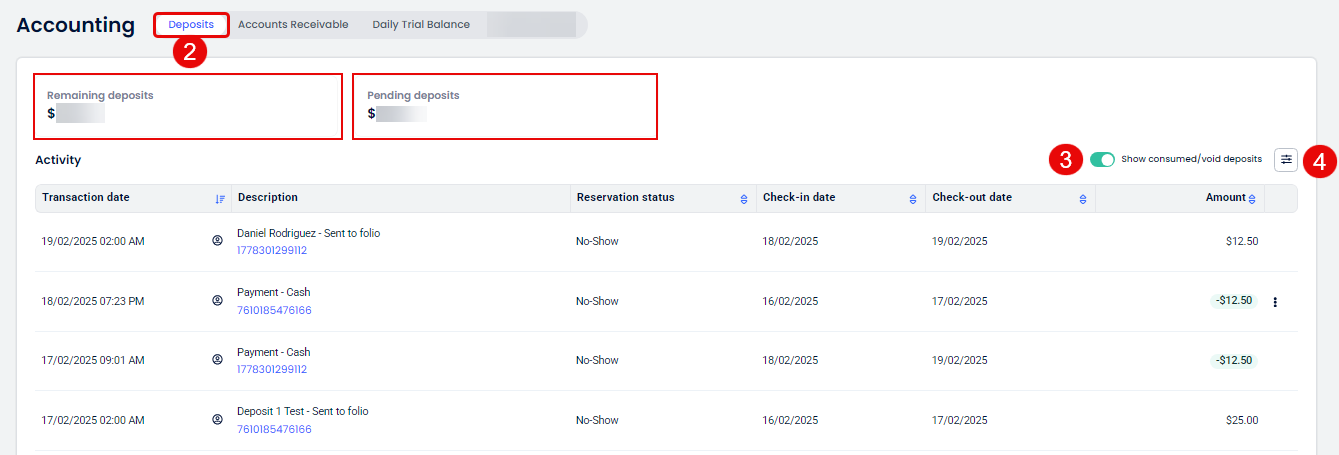Image resolution: width=1339 pixels, height=455 pixels.
Task: Click guest icon in Deposit 1 Test row
Action: coord(217,420)
